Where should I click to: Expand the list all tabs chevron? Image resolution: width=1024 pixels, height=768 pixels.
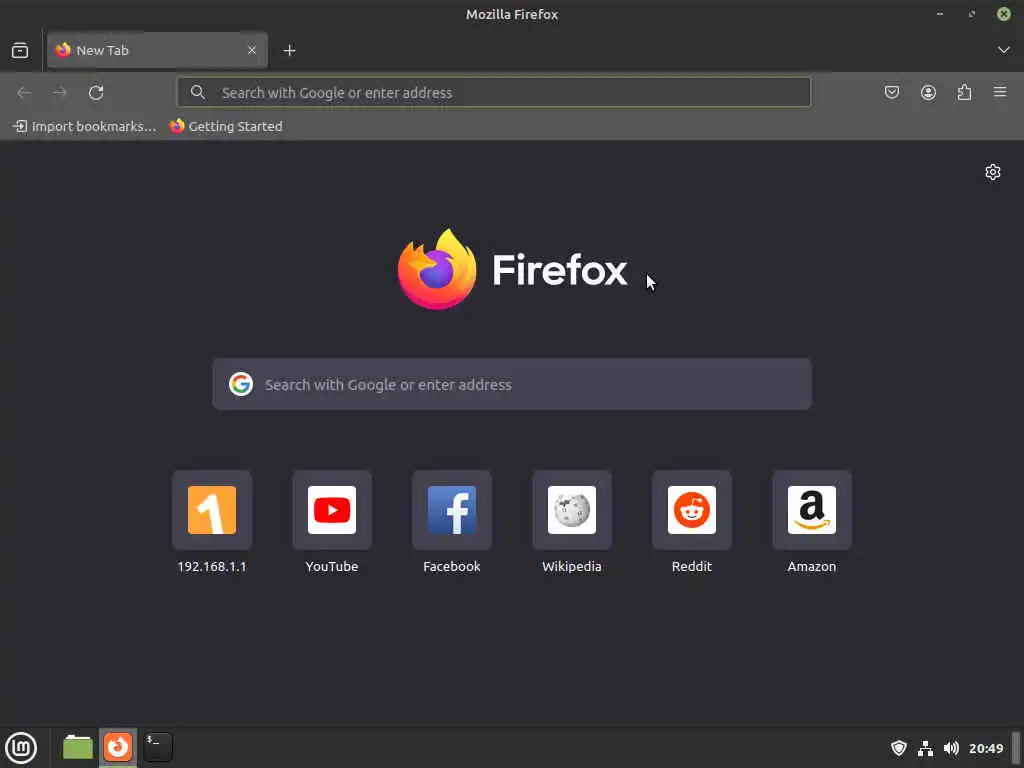(1004, 50)
